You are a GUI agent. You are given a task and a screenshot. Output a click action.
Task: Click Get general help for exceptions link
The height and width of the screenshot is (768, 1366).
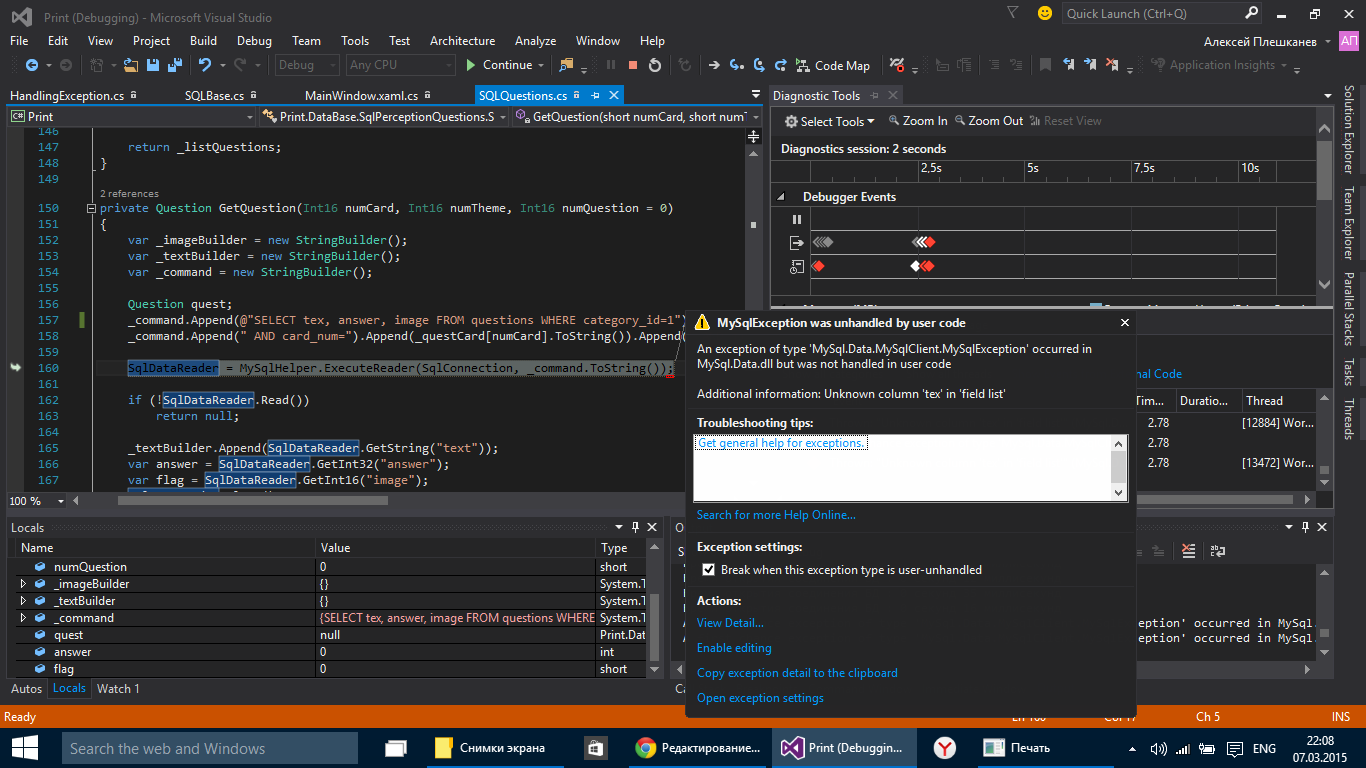[x=782, y=443]
